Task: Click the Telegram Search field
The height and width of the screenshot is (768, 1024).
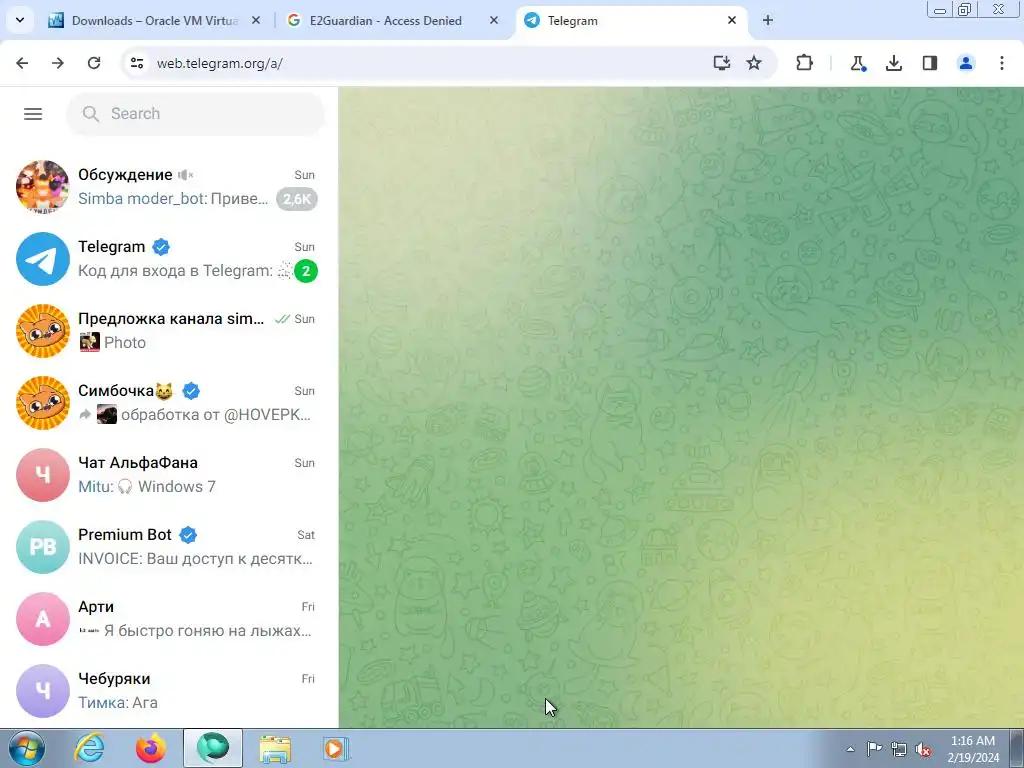Action: [195, 114]
